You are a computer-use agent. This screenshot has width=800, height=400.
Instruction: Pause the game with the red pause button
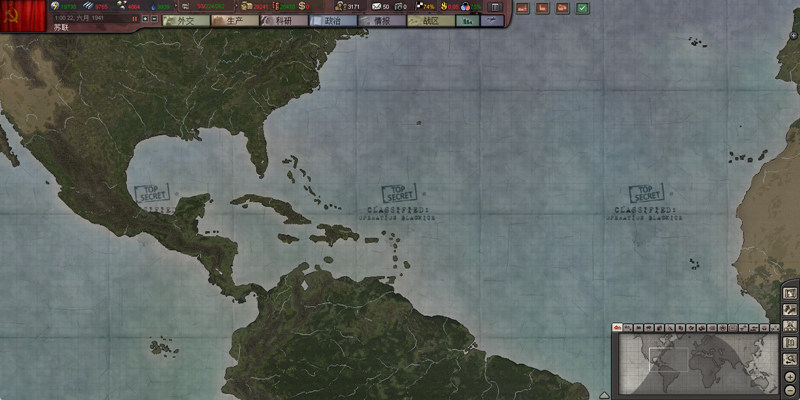click(135, 19)
